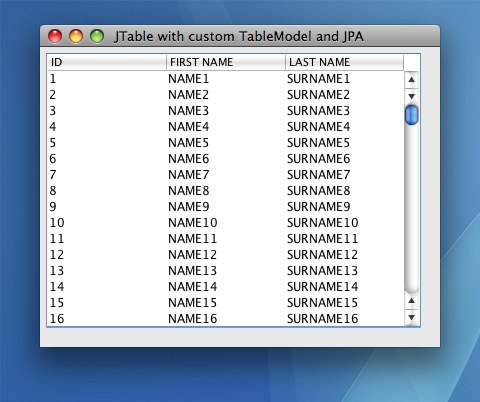Viewport: 480px width, 402px height.
Task: Select ID cell '15'
Action: pos(107,303)
